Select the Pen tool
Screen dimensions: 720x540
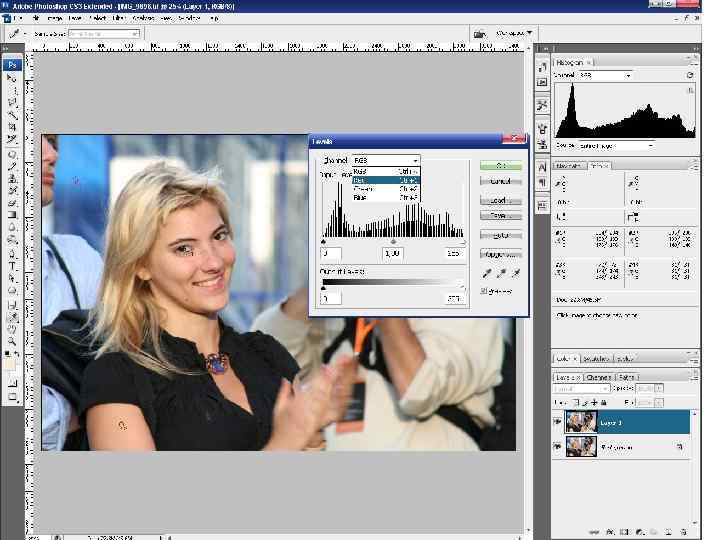12,253
